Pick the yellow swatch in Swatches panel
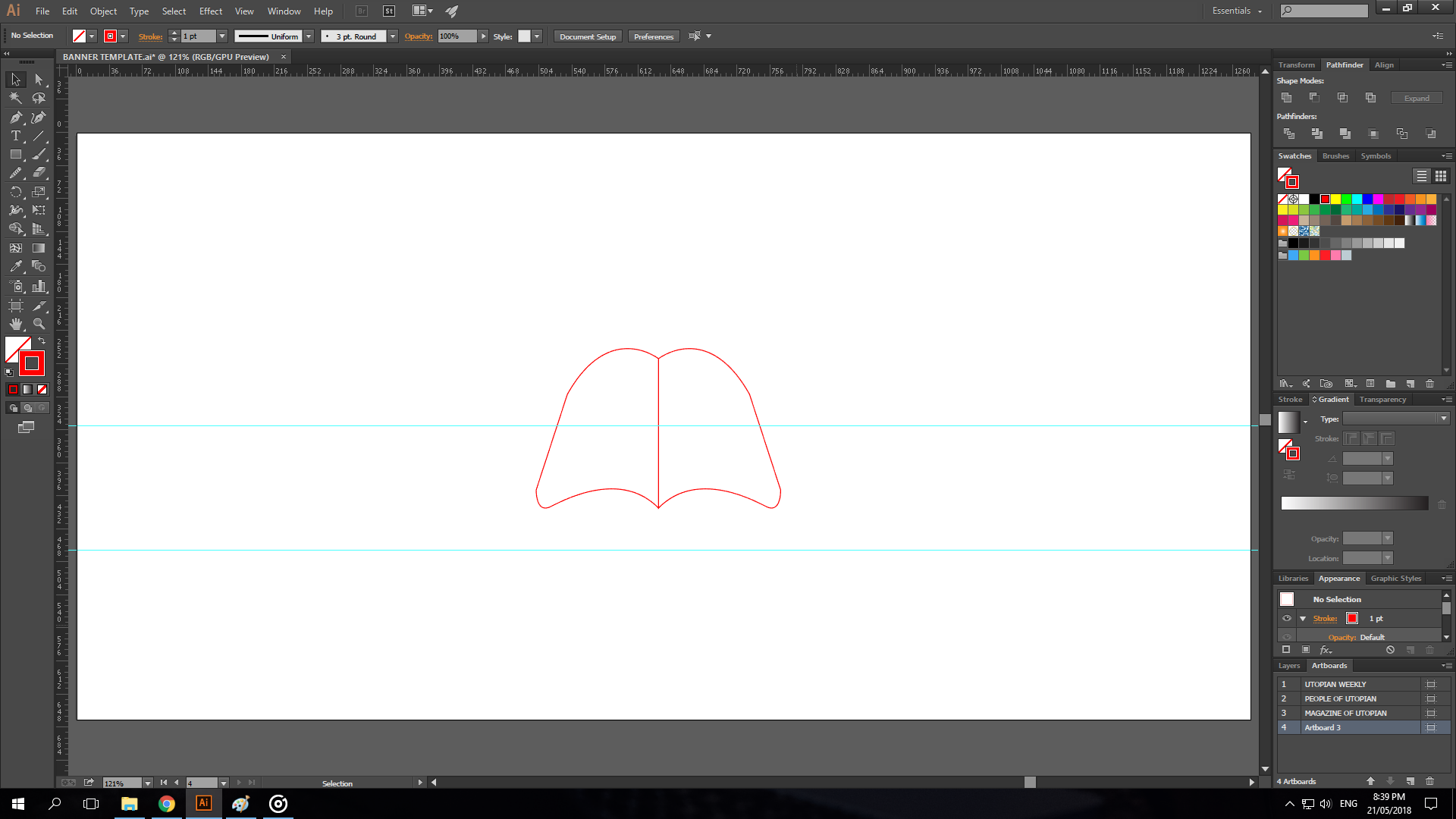Screen dimensions: 1456x819 coord(1335,199)
